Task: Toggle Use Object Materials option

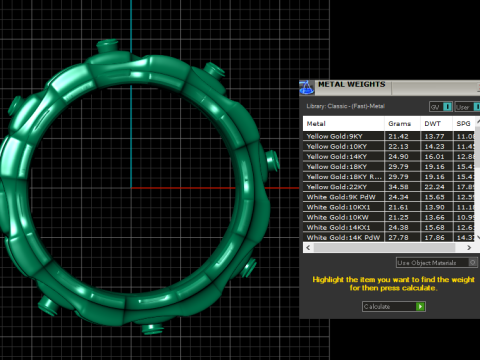Action: [x=437, y=263]
